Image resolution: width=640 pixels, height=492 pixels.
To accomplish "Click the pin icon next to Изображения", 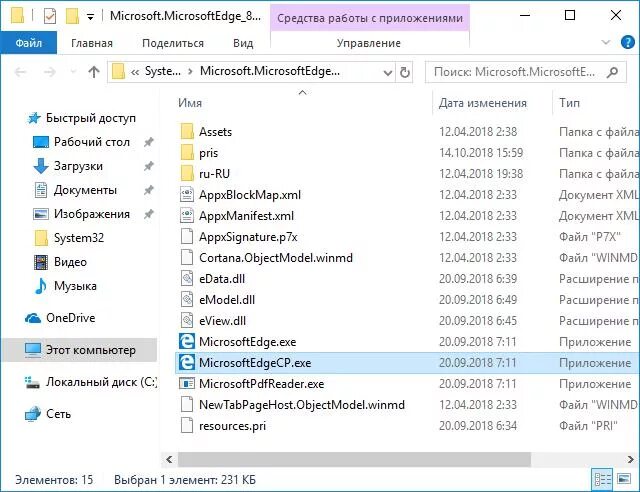I will coord(149,214).
